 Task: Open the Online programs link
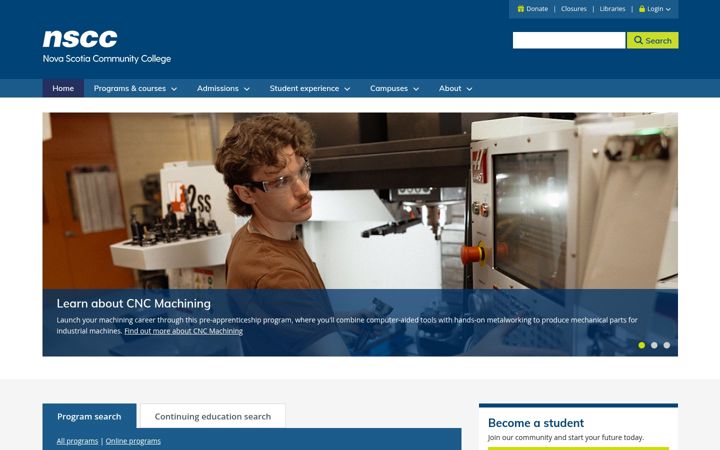(x=133, y=441)
